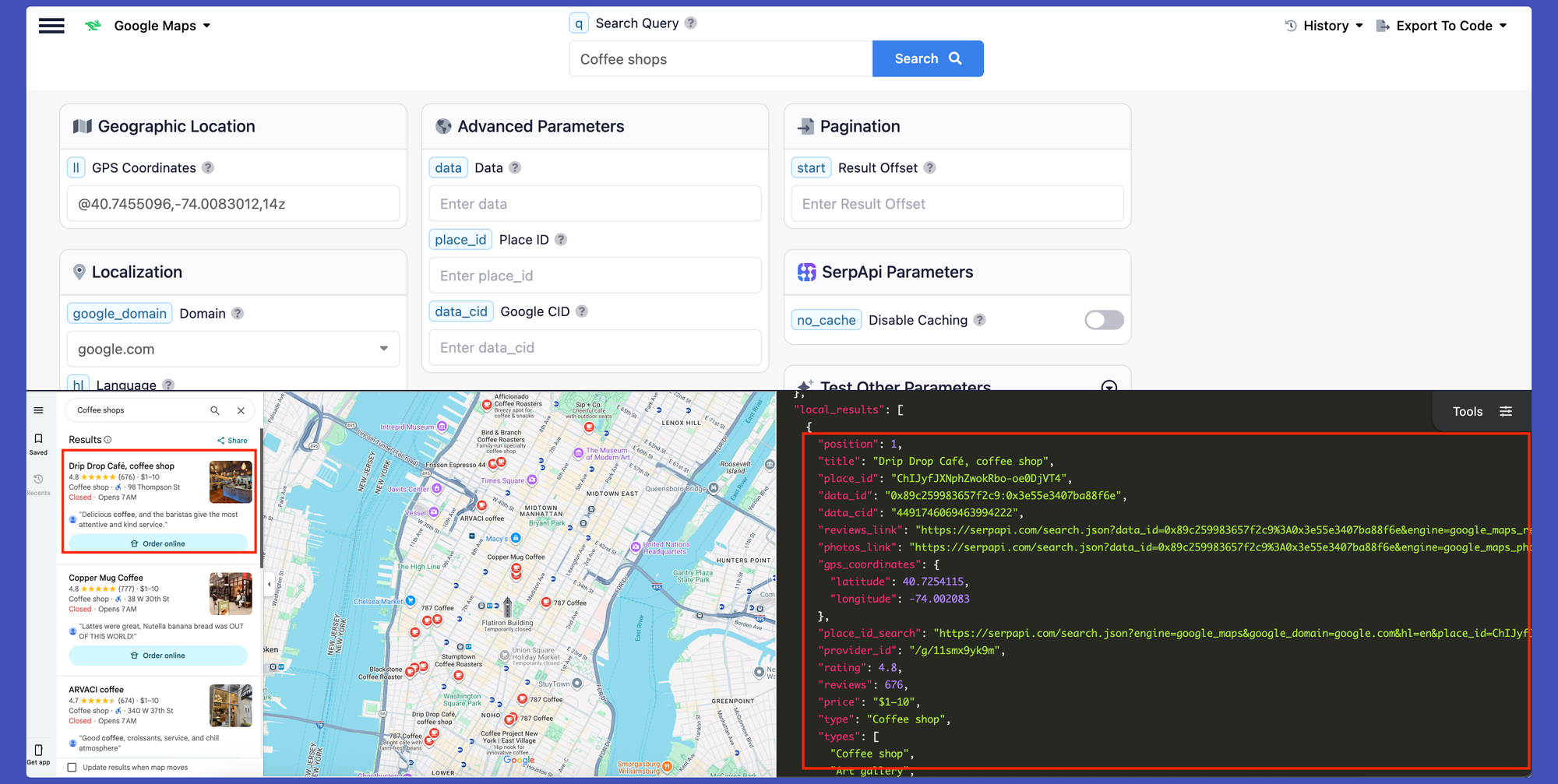Screen dimensions: 1558x784
Task: Toggle the Disable Caching switch
Action: click(x=1104, y=320)
